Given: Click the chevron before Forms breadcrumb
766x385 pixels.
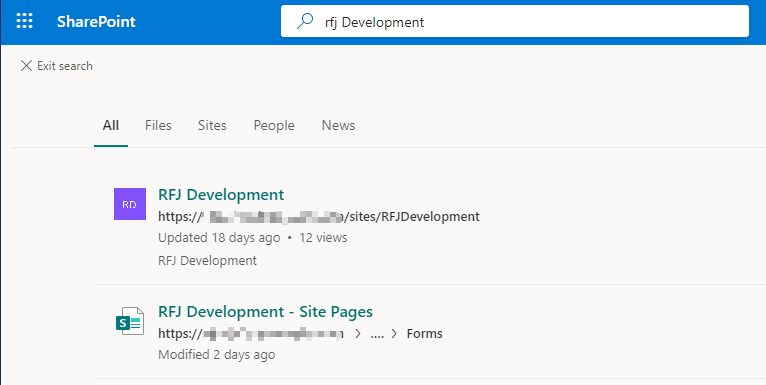Looking at the screenshot, I should point(395,334).
